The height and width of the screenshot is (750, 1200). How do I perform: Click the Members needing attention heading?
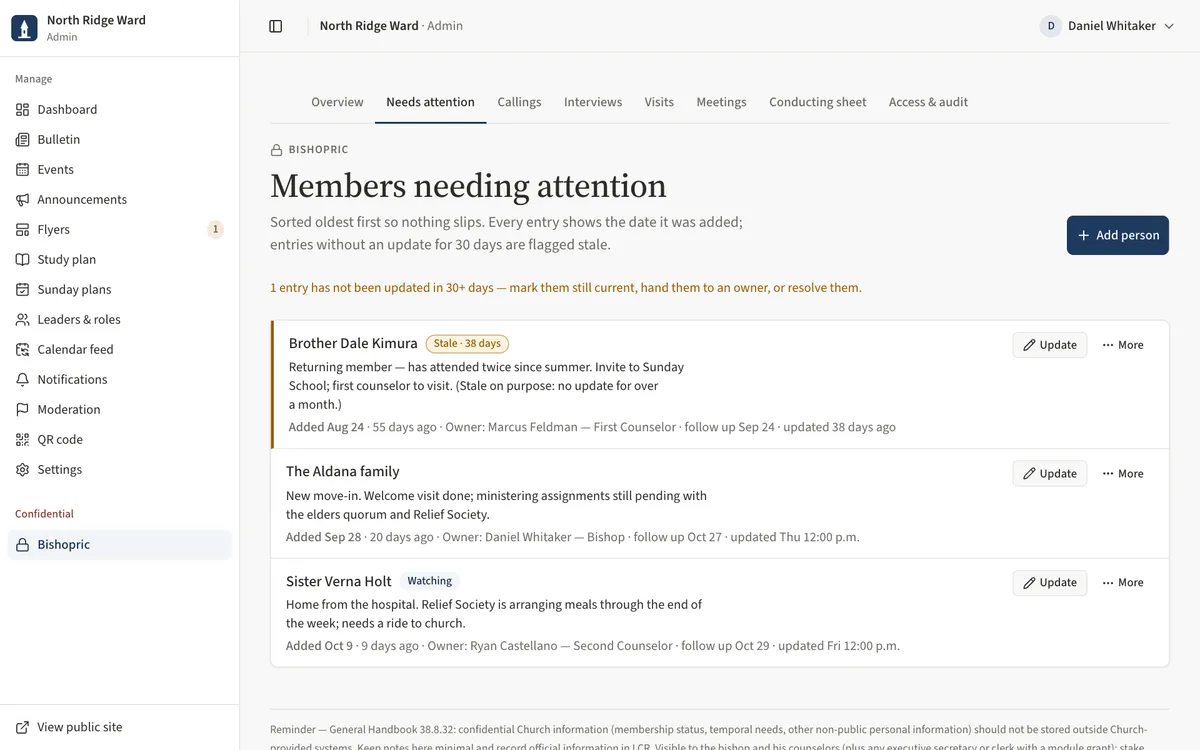pyautogui.click(x=468, y=186)
